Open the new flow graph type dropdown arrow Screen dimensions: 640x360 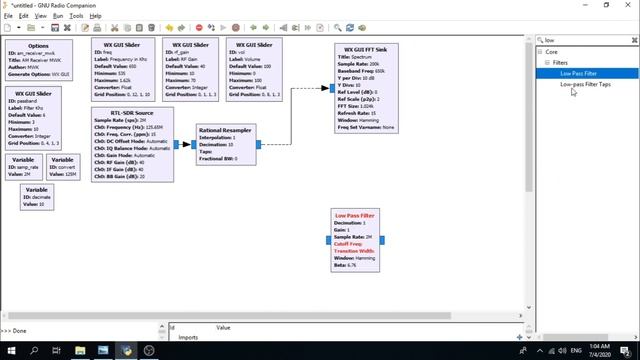pyautogui.click(x=18, y=28)
